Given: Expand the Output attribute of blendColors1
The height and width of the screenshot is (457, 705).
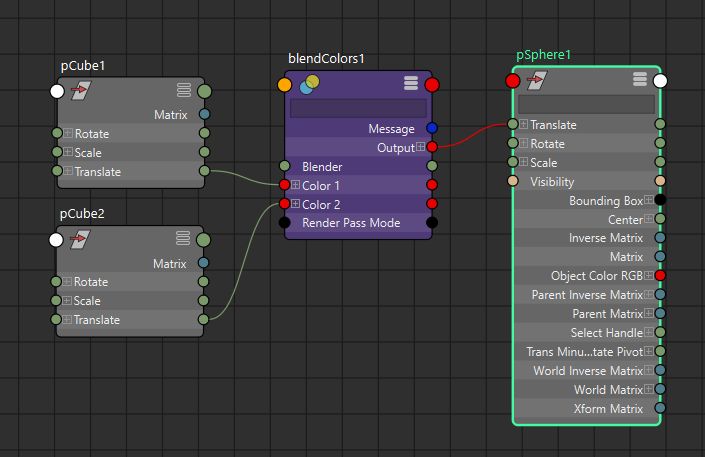Looking at the screenshot, I should (x=420, y=147).
